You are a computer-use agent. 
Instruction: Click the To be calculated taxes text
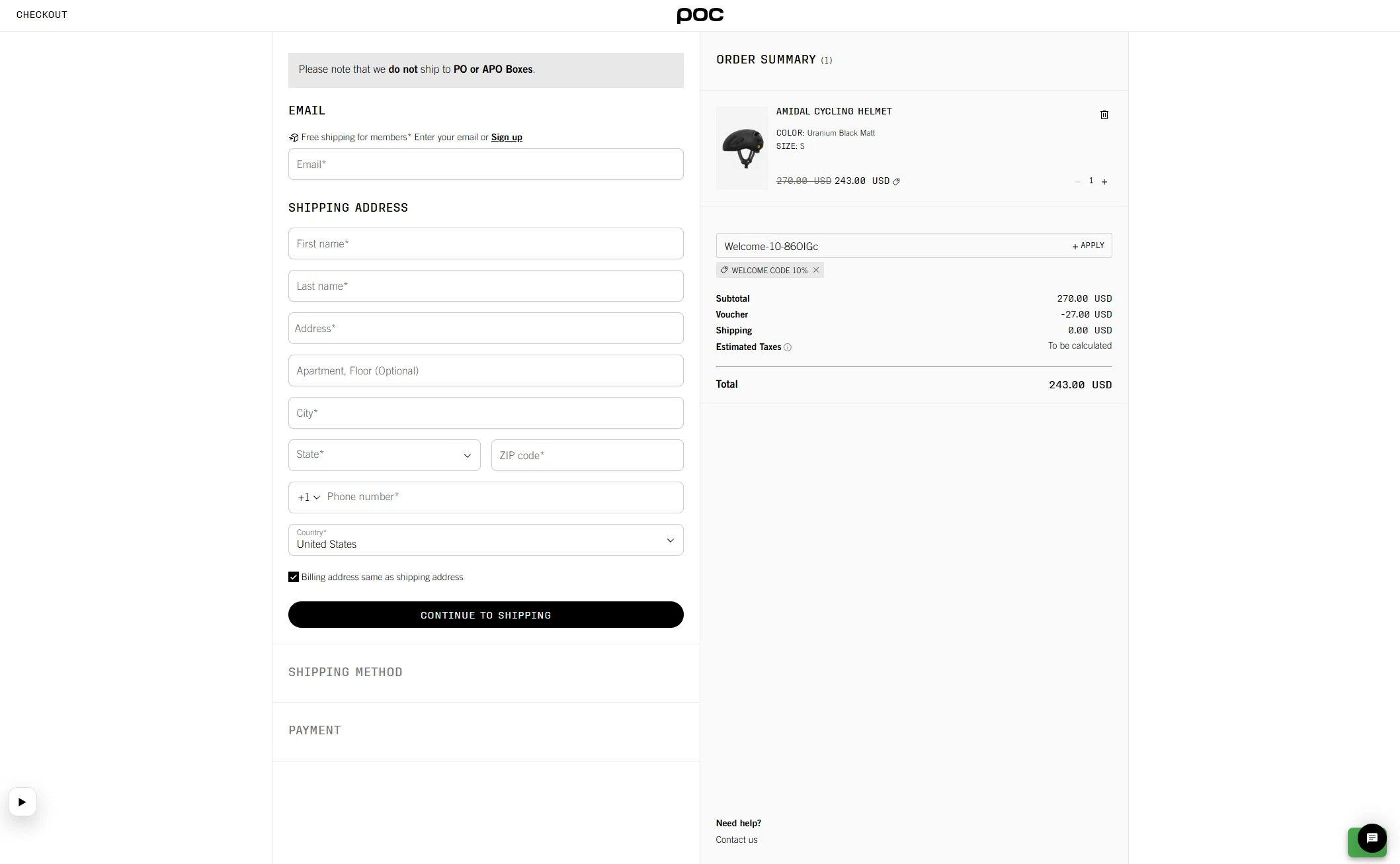1079,346
